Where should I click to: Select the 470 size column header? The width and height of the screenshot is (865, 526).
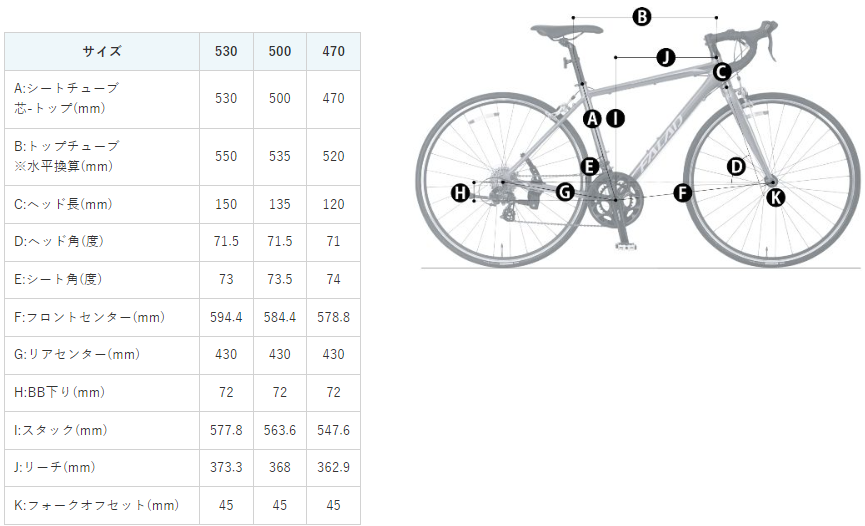point(333,51)
